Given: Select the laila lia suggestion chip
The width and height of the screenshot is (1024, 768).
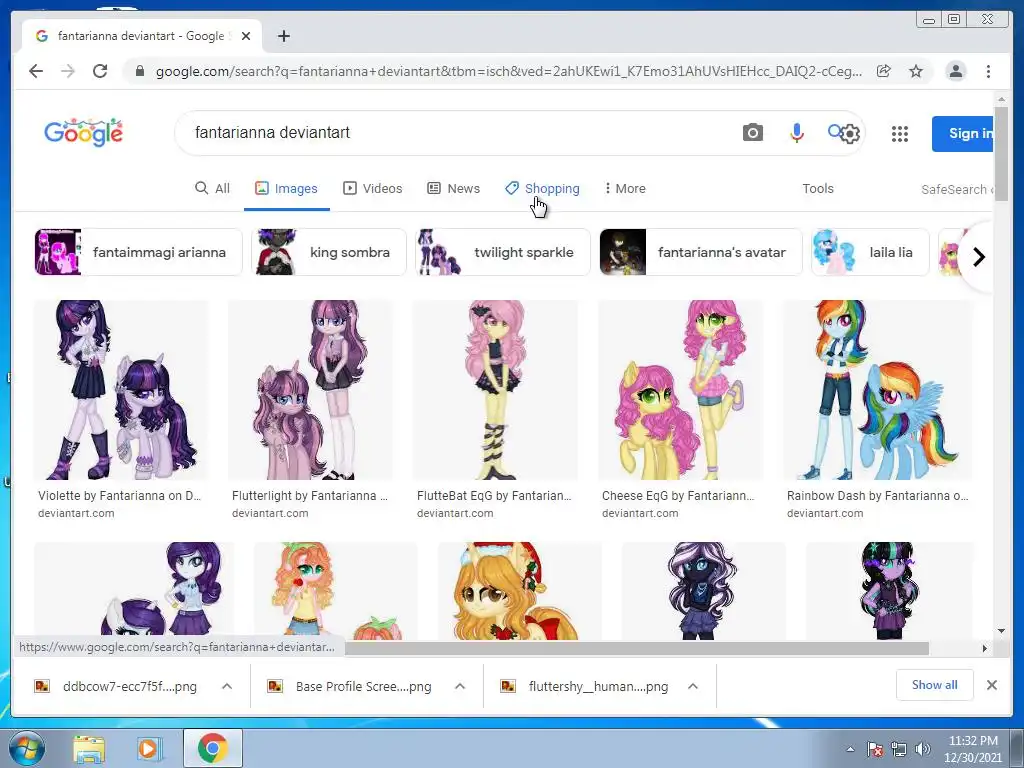Looking at the screenshot, I should pos(870,252).
